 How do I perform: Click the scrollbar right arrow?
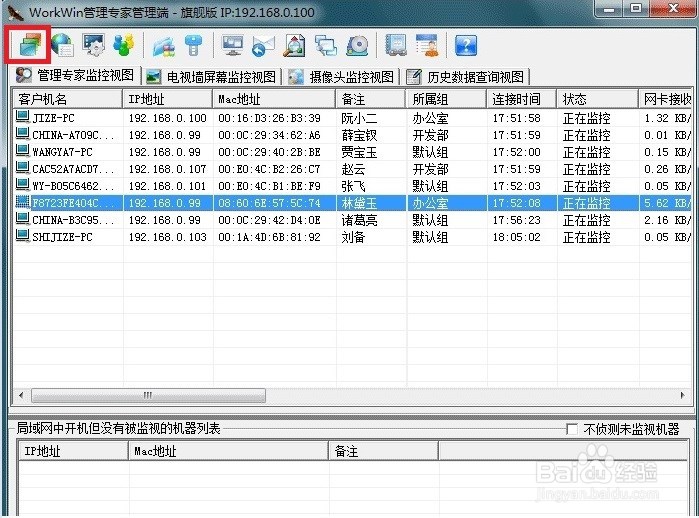click(x=682, y=395)
